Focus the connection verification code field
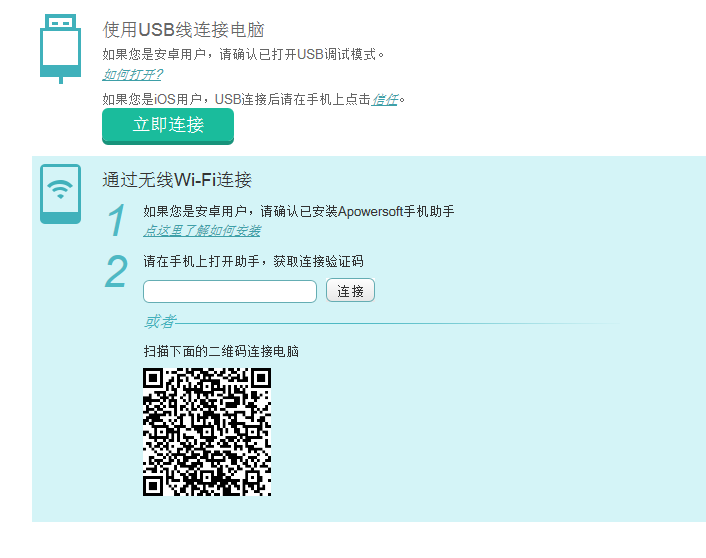 (x=230, y=291)
